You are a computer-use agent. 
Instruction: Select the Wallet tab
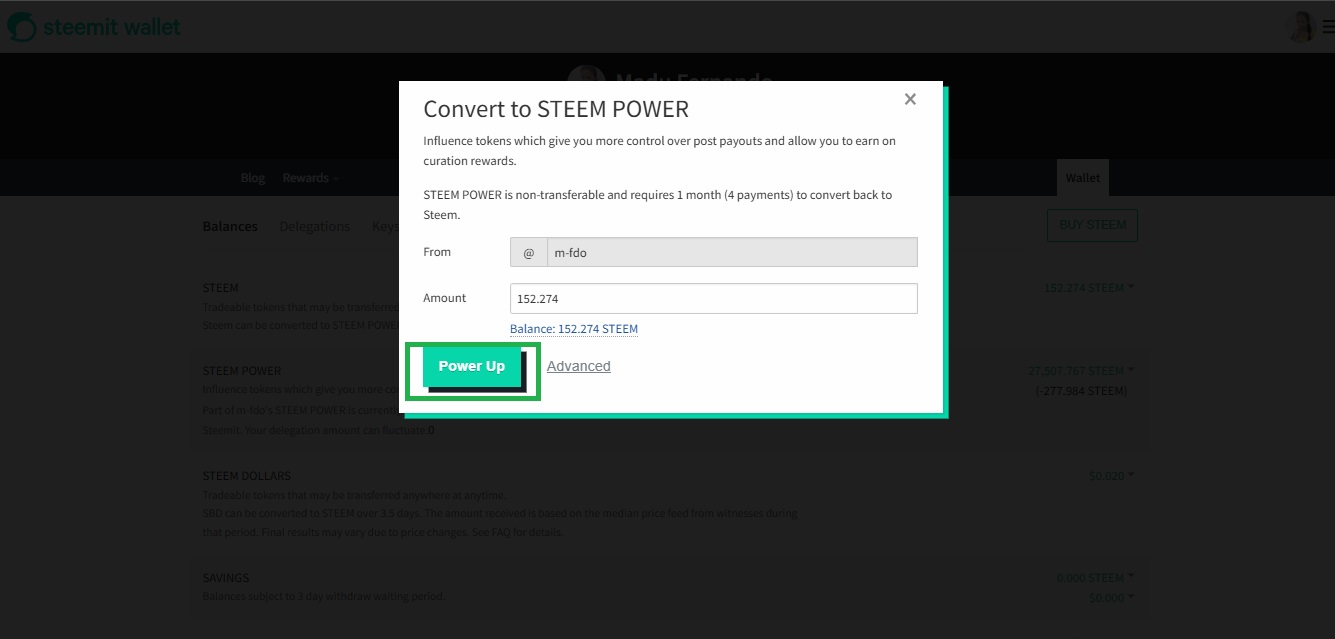point(1082,178)
